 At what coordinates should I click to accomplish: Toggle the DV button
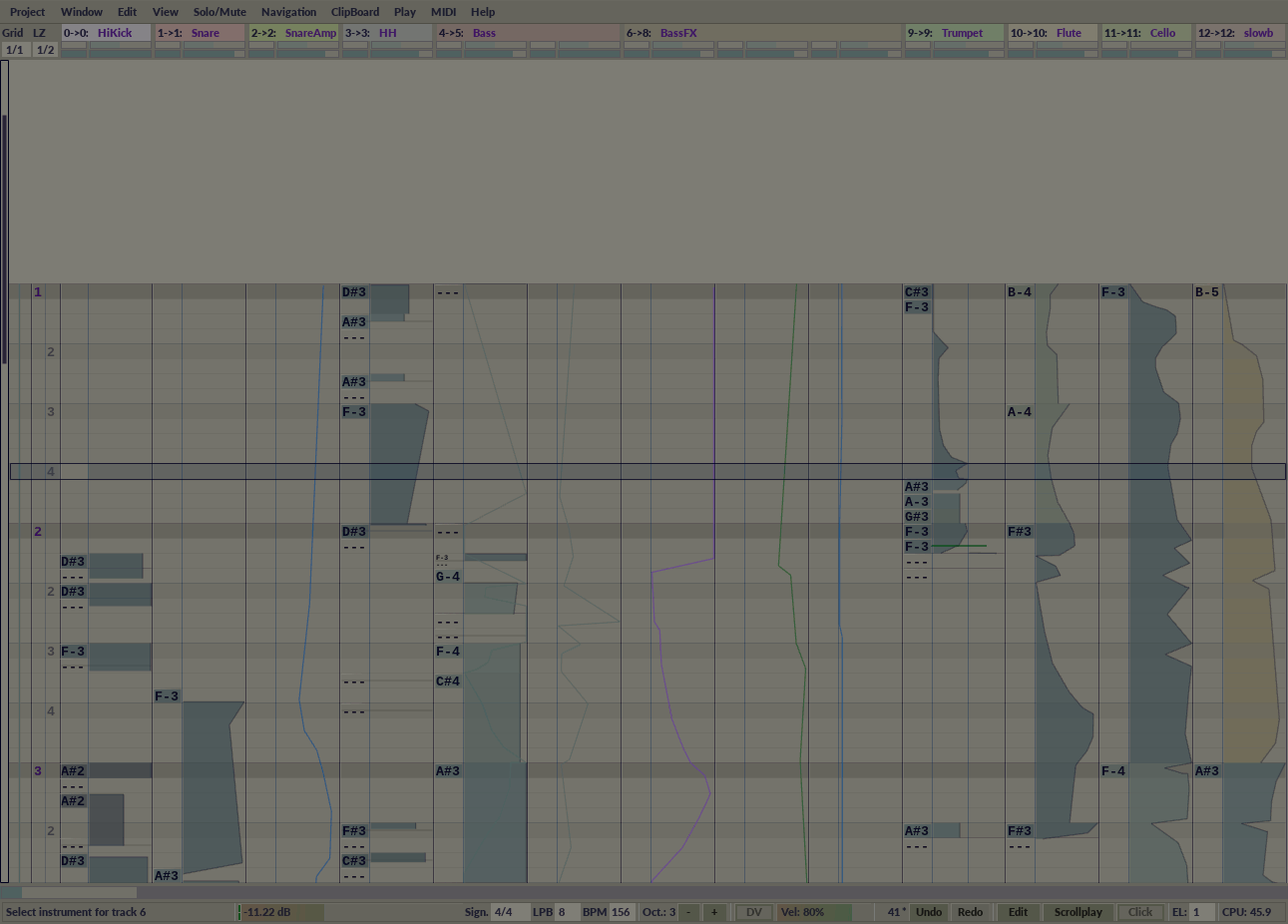point(754,912)
